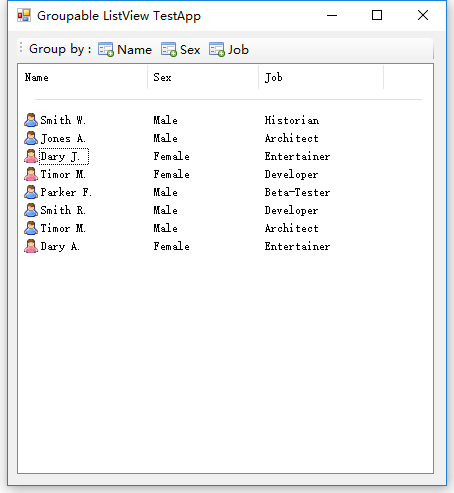Click the female user icon beside Dary J.
Viewport: 454px width, 493px height.
pyautogui.click(x=31, y=156)
